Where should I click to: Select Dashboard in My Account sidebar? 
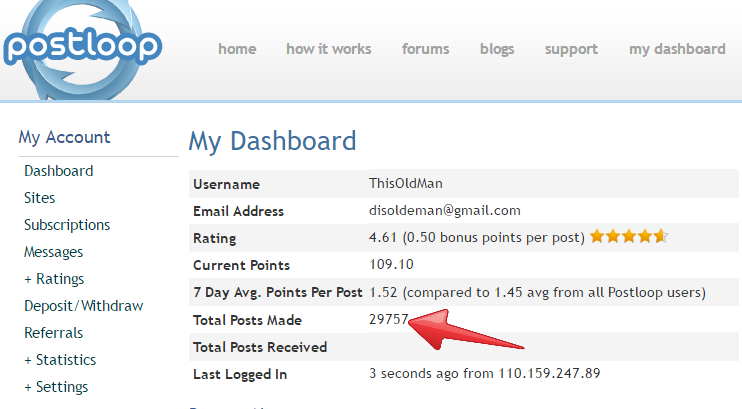point(59,171)
